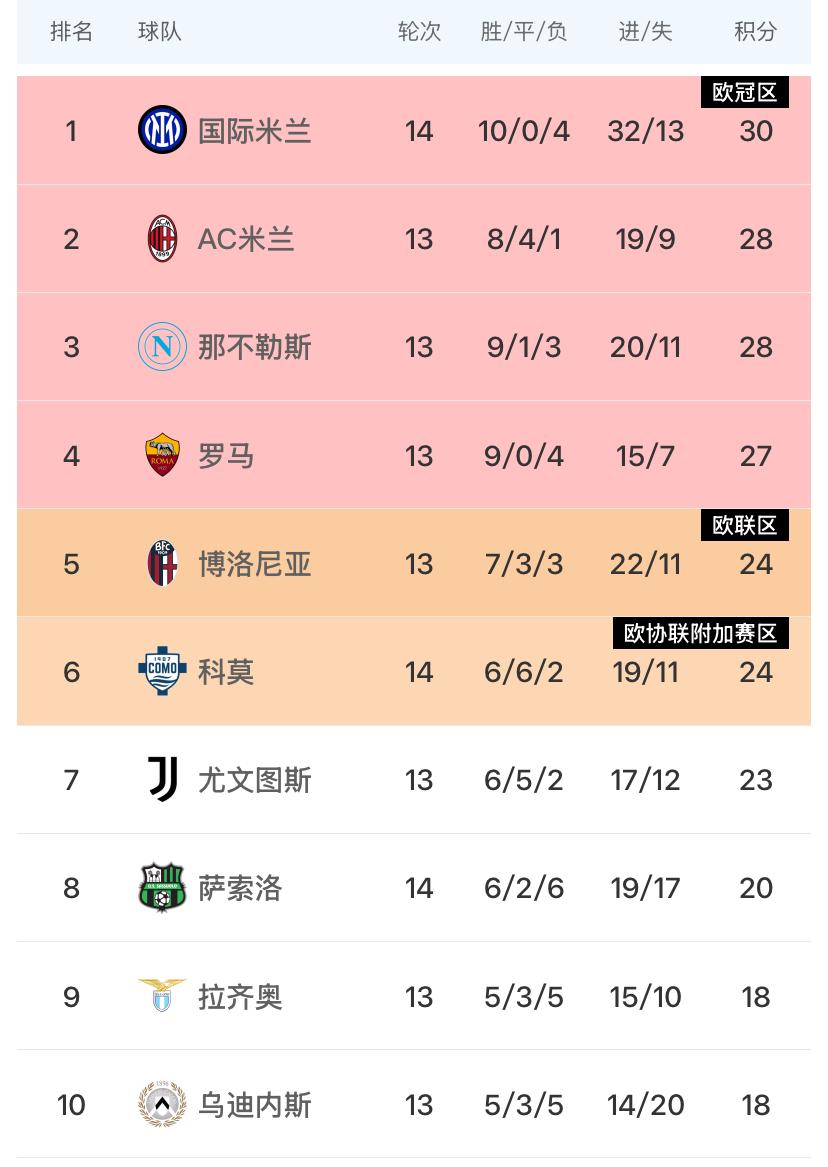The width and height of the screenshot is (828, 1167).
Task: Tap the 进/失 header label
Action: coord(645,31)
